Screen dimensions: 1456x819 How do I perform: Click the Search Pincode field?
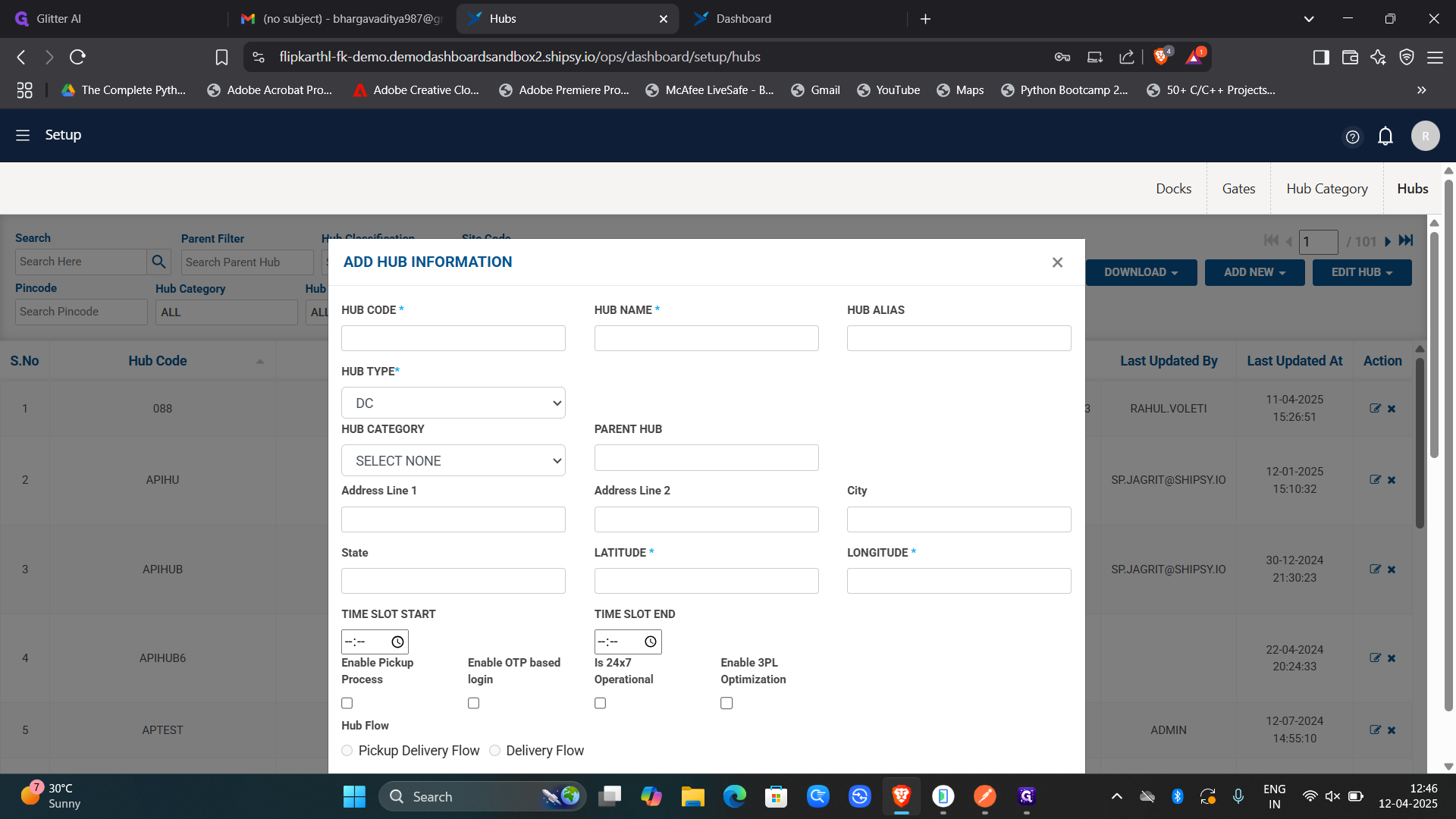(x=81, y=312)
